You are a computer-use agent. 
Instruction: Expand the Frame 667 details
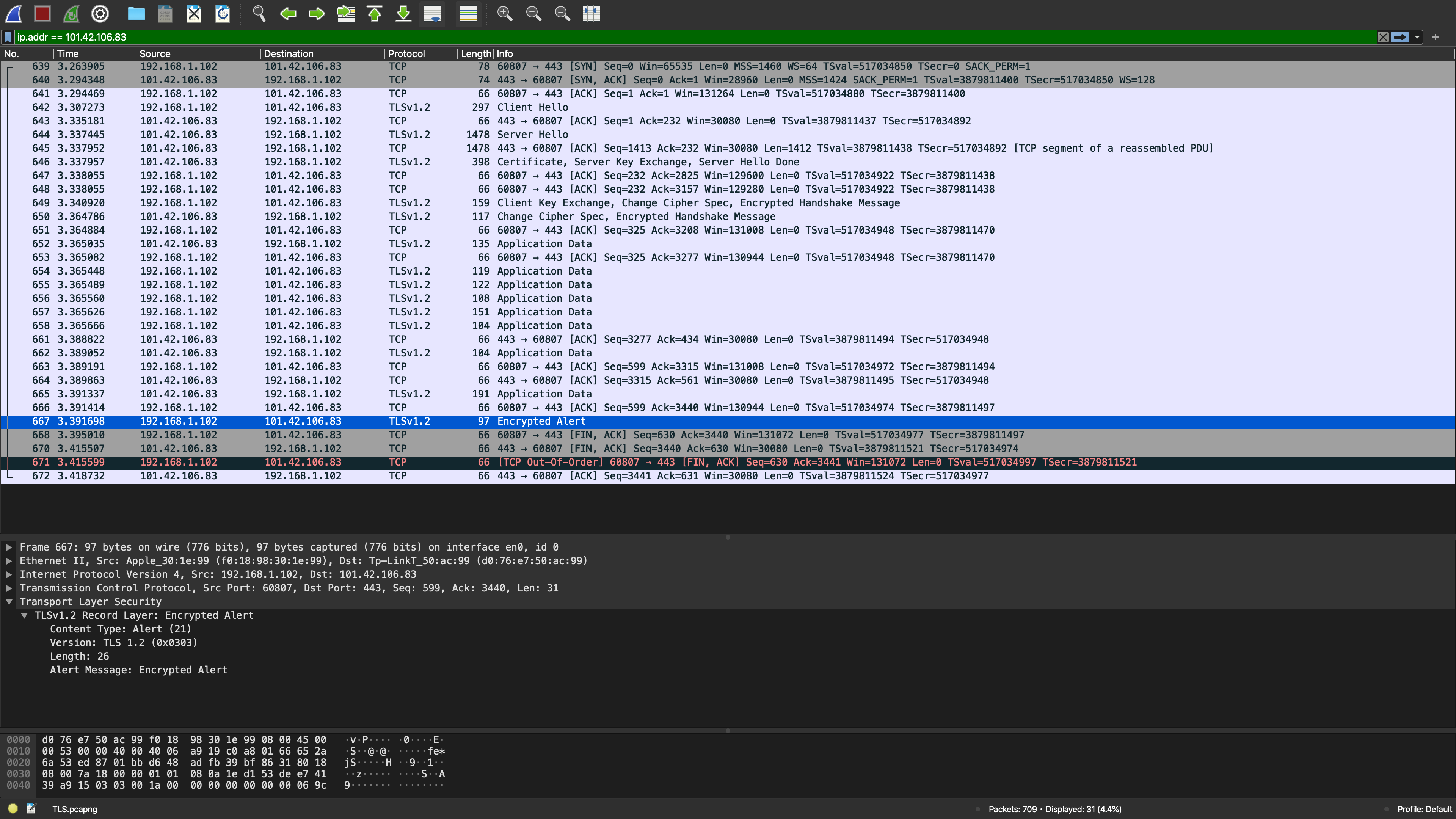coord(9,547)
